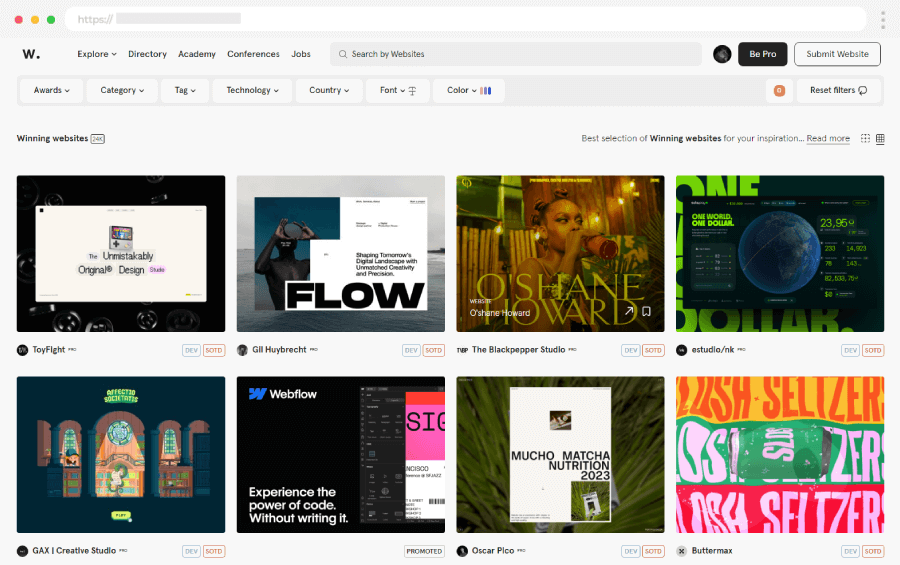Open O'shane Howard site via arrow icon
Screen dimensions: 900x565
[629, 312]
